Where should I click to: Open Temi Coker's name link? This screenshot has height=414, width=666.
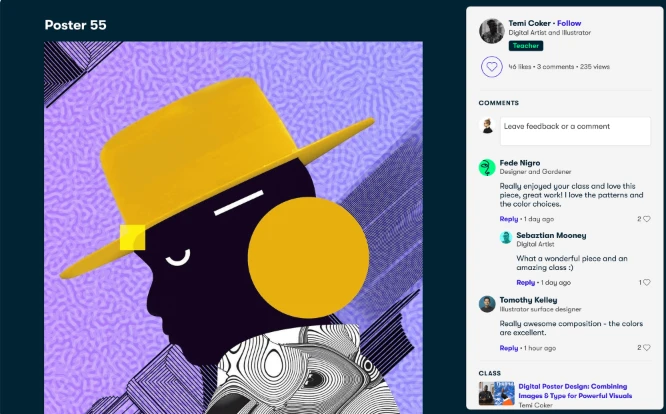pyautogui.click(x=530, y=23)
